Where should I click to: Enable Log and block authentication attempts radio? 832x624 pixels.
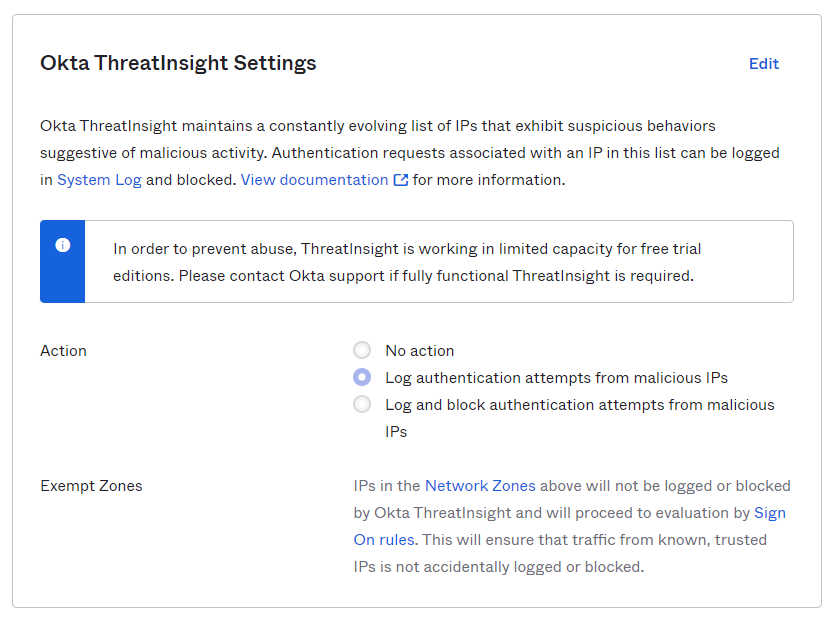(362, 404)
